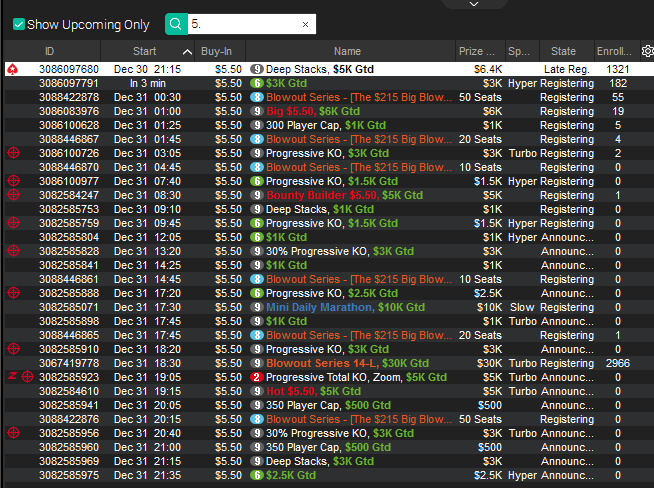This screenshot has height=488, width=654.
Task: Click the bounty target icon for tournament 3086100726
Action: point(13,153)
